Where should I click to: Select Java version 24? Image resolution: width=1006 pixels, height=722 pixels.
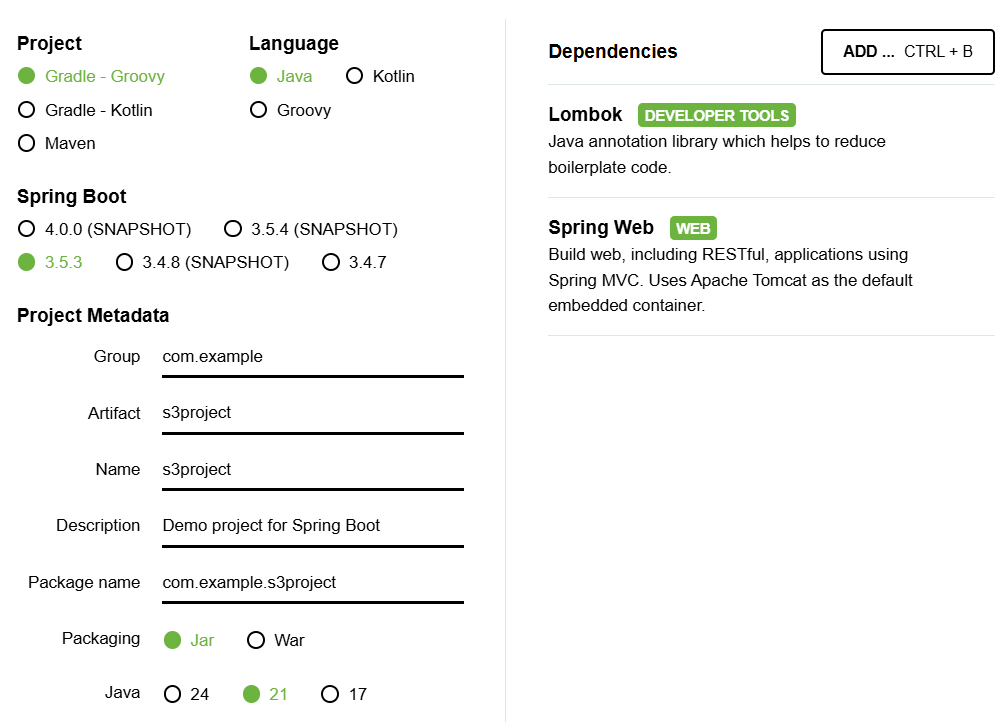[x=173, y=694]
